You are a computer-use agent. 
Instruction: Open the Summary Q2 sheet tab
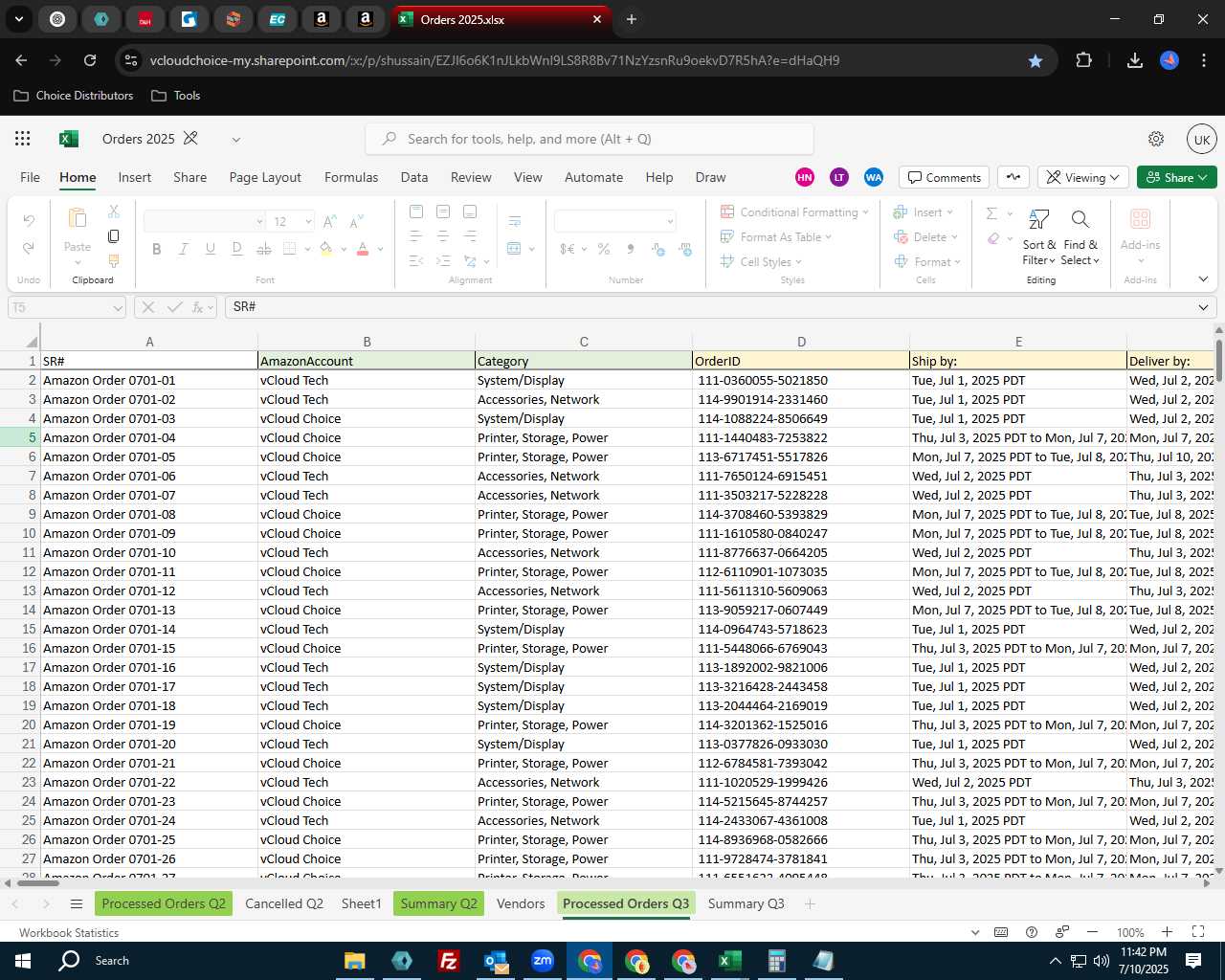click(438, 903)
